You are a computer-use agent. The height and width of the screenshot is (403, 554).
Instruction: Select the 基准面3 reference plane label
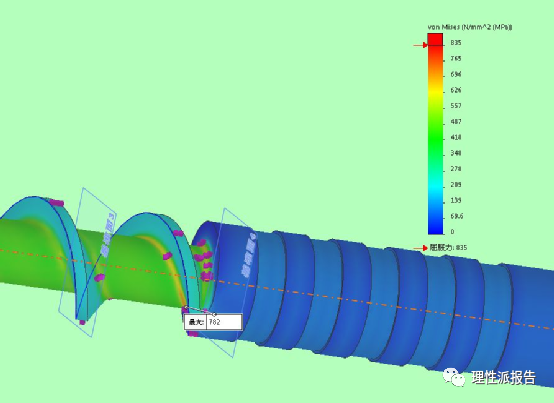(x=107, y=234)
